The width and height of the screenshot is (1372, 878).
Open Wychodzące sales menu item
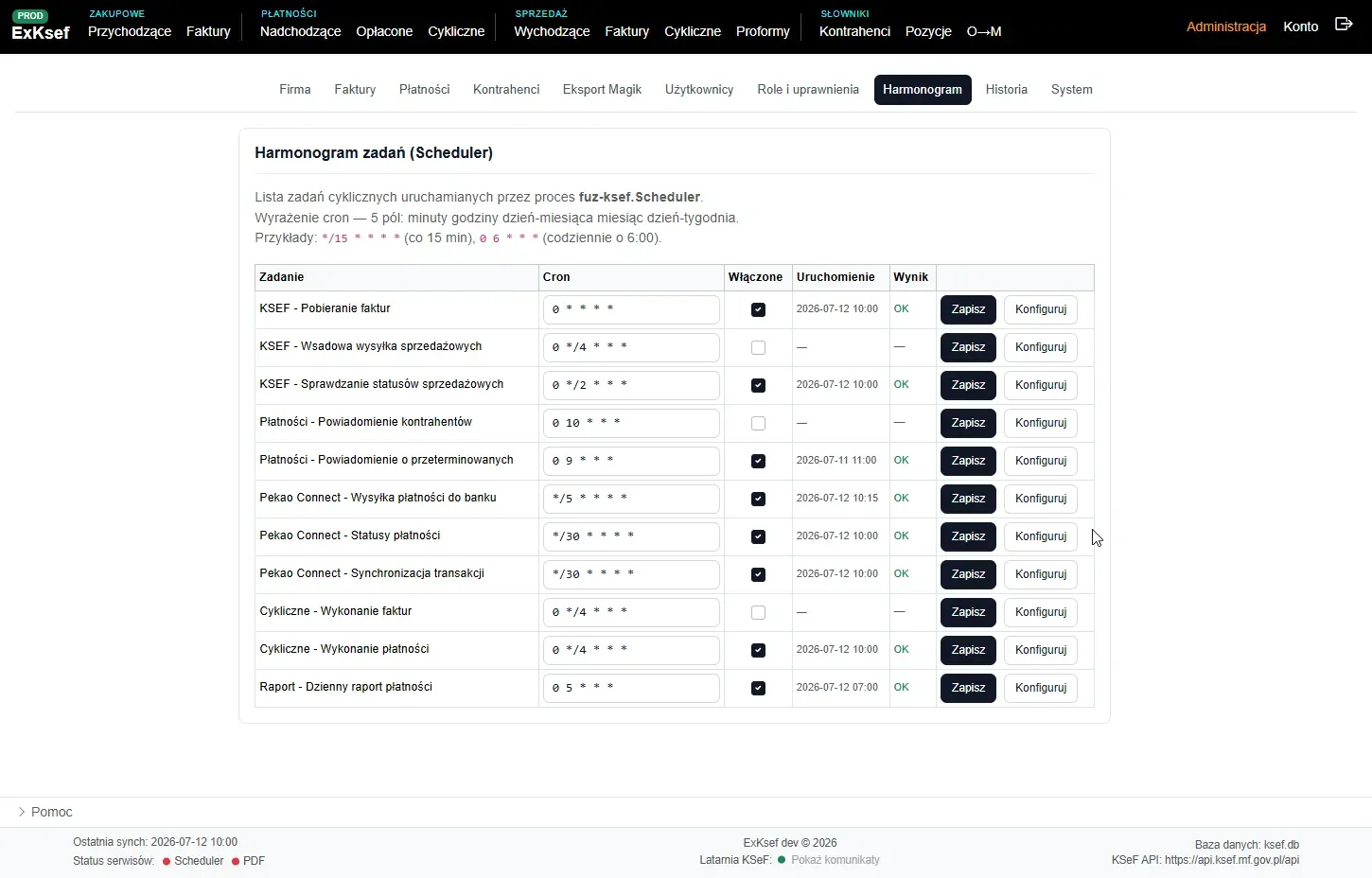point(552,31)
